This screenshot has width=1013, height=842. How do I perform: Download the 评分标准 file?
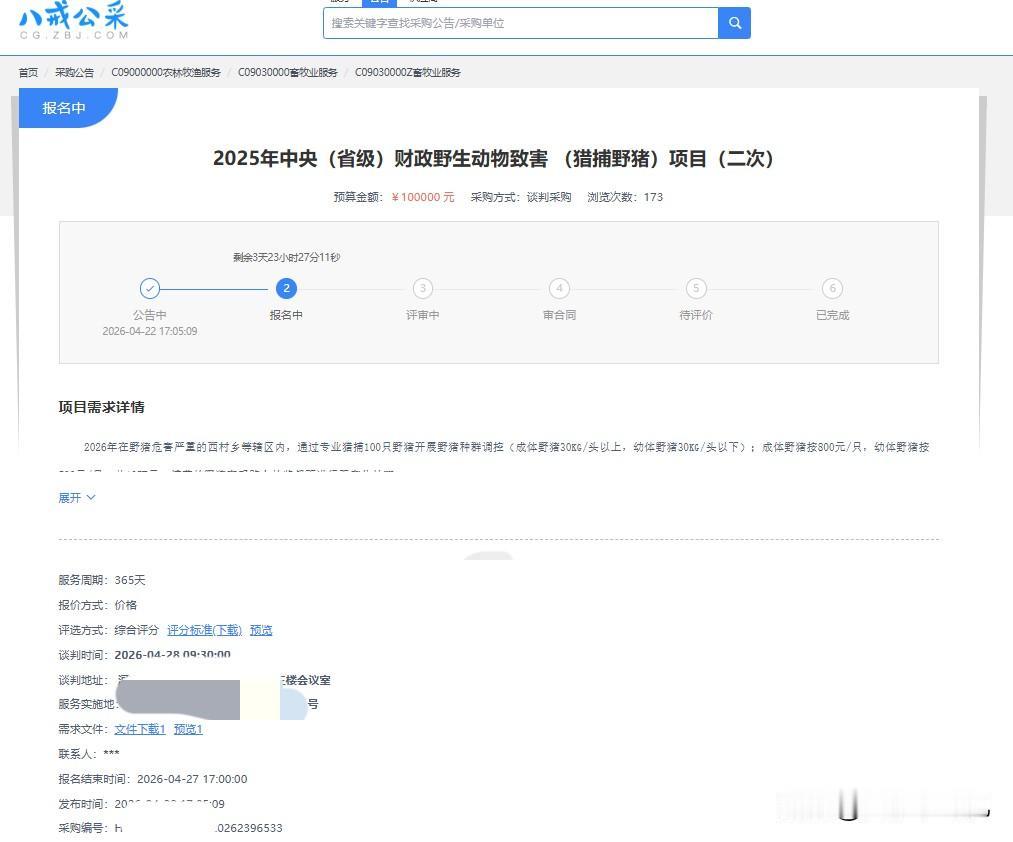pyautogui.click(x=205, y=630)
